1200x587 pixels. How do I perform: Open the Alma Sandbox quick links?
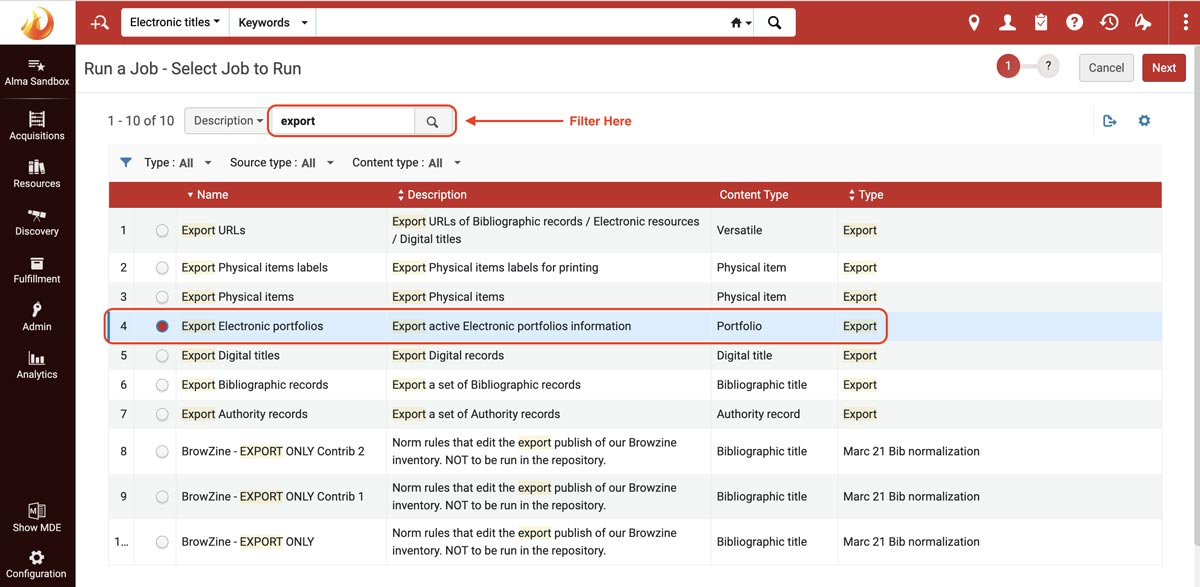37,71
